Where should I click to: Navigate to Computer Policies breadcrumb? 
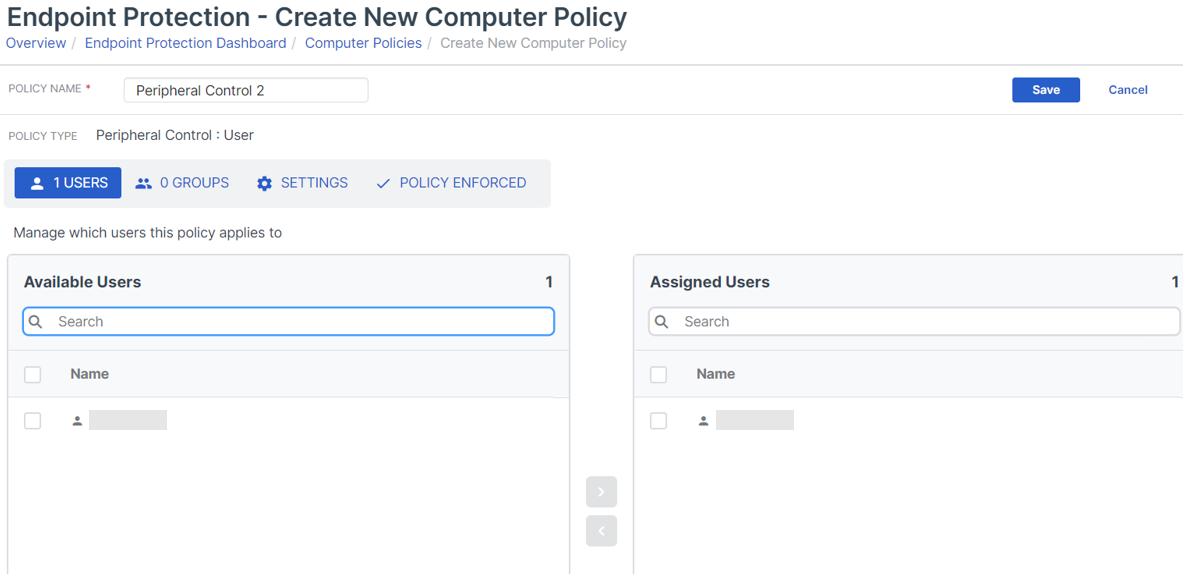363,43
